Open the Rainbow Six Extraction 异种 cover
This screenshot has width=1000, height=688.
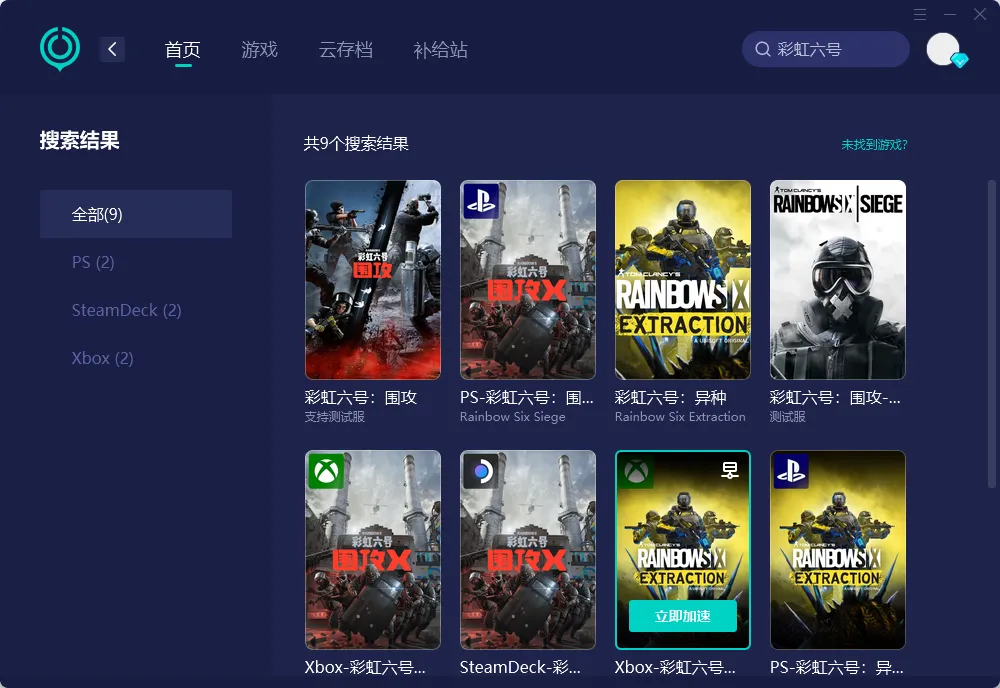[683, 280]
